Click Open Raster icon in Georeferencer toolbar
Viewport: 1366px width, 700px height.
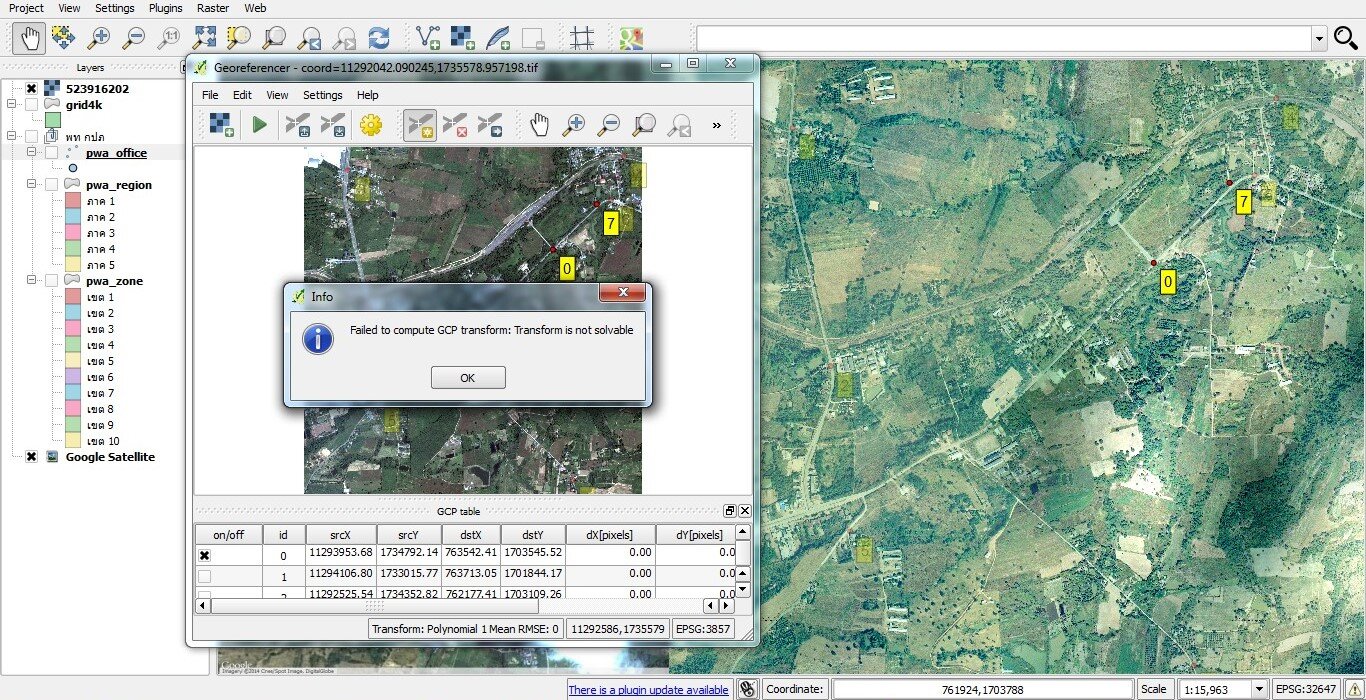(x=222, y=125)
